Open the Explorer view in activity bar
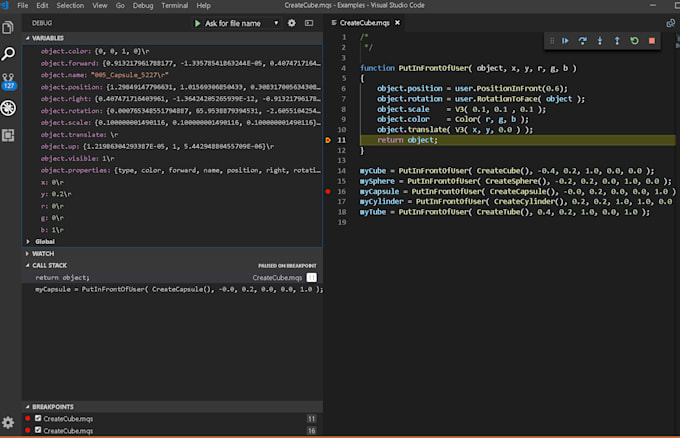This screenshot has width=680, height=438. click(8, 28)
